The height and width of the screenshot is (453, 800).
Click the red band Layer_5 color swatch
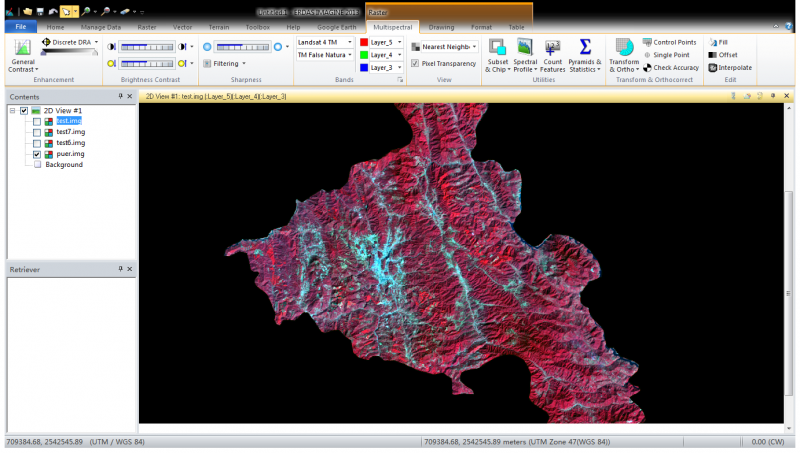pyautogui.click(x=364, y=43)
